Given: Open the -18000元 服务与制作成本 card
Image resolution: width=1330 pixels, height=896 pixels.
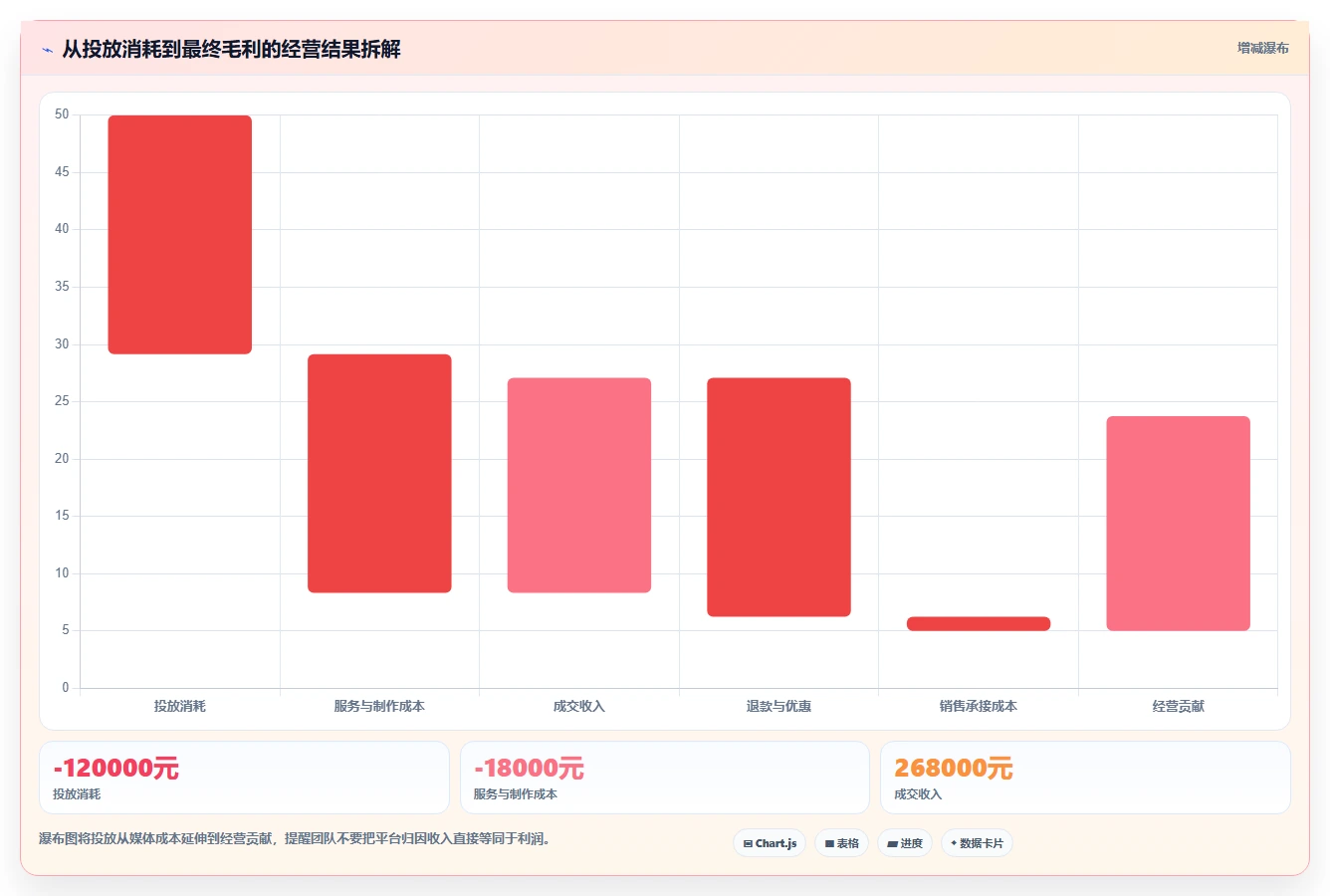Looking at the screenshot, I should 665,778.
